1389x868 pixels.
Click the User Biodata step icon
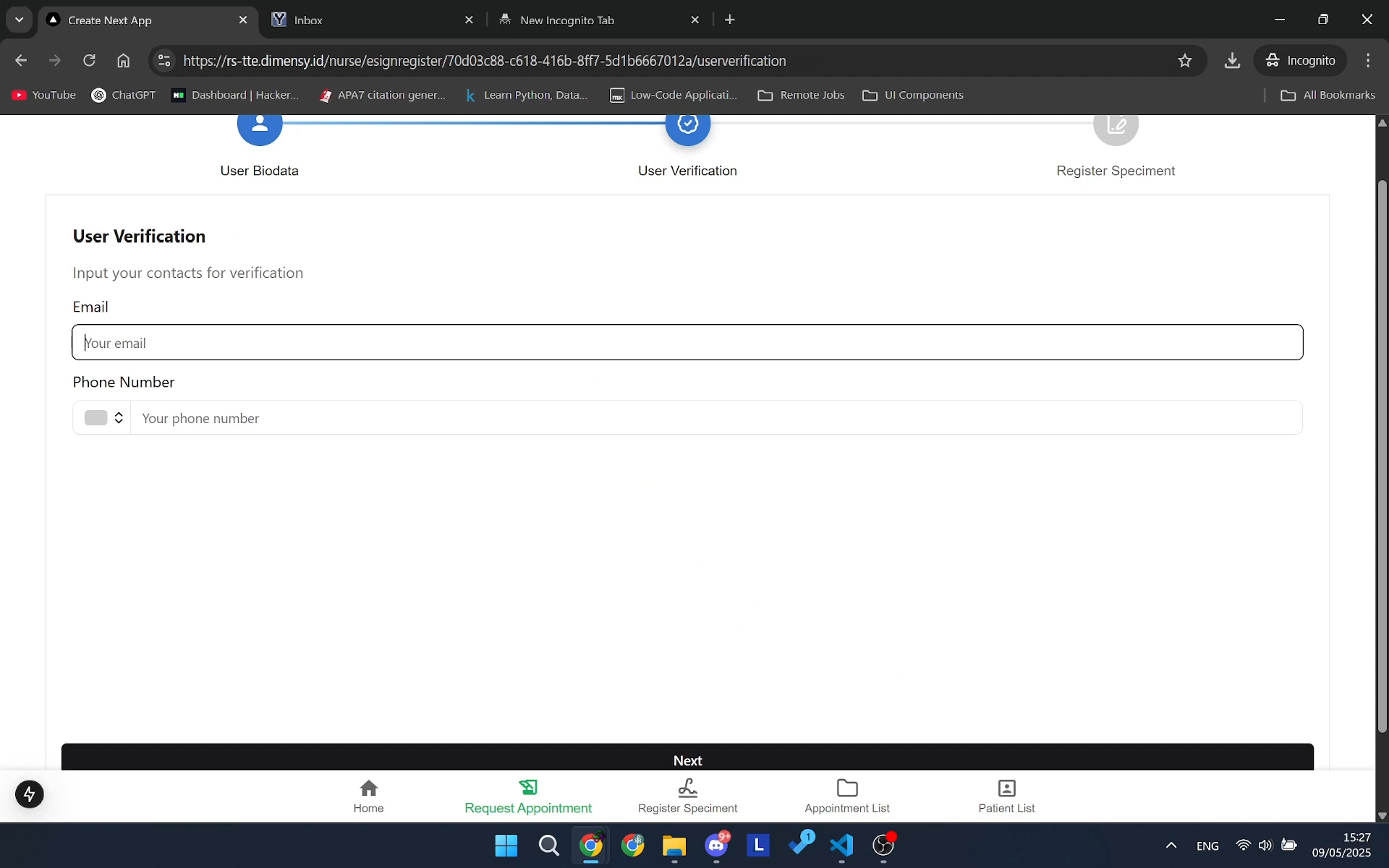coord(258,124)
